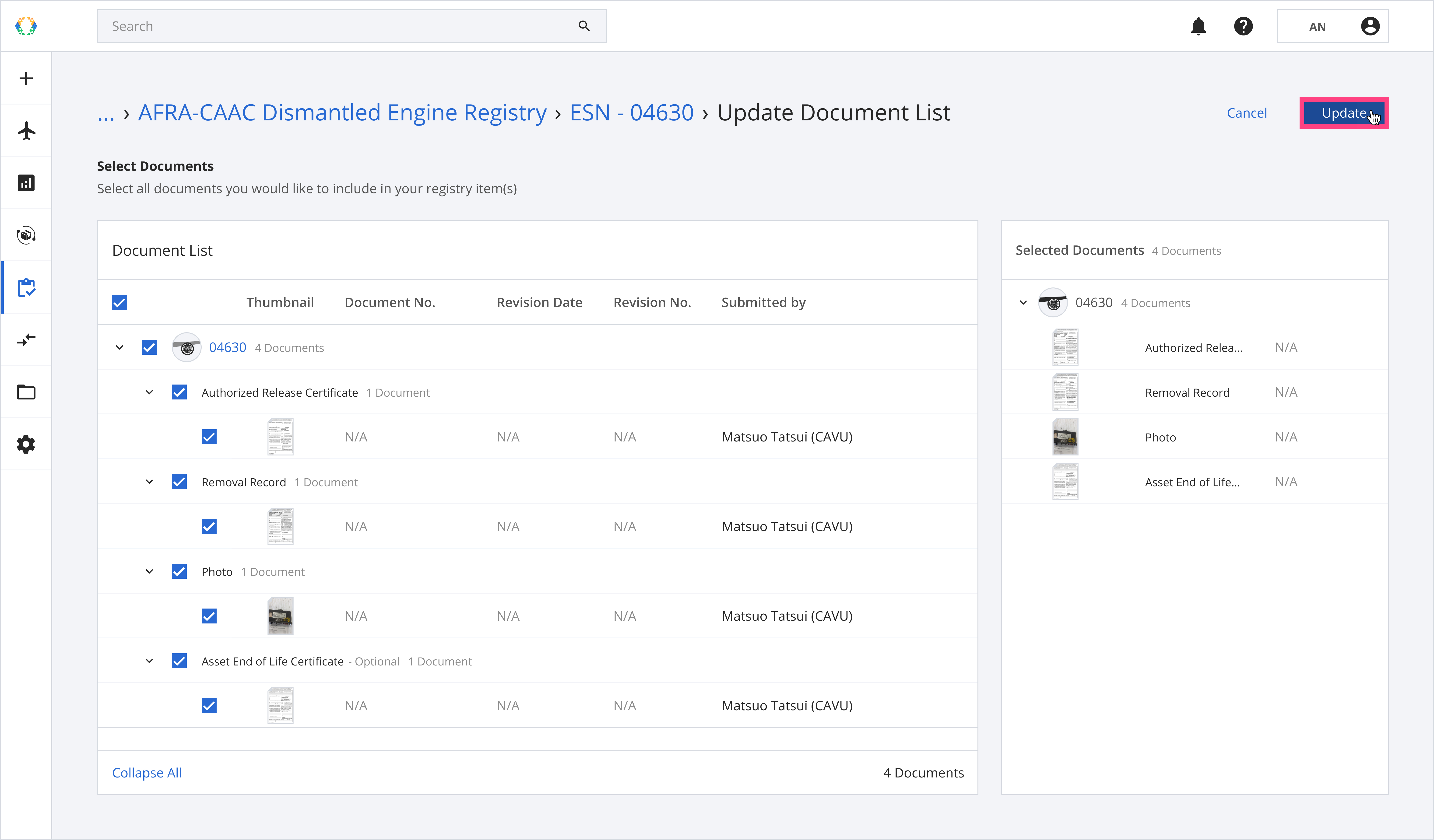Collapse 04630 in Selected Documents panel
Screen dimensions: 1434x840
[x=1023, y=303]
